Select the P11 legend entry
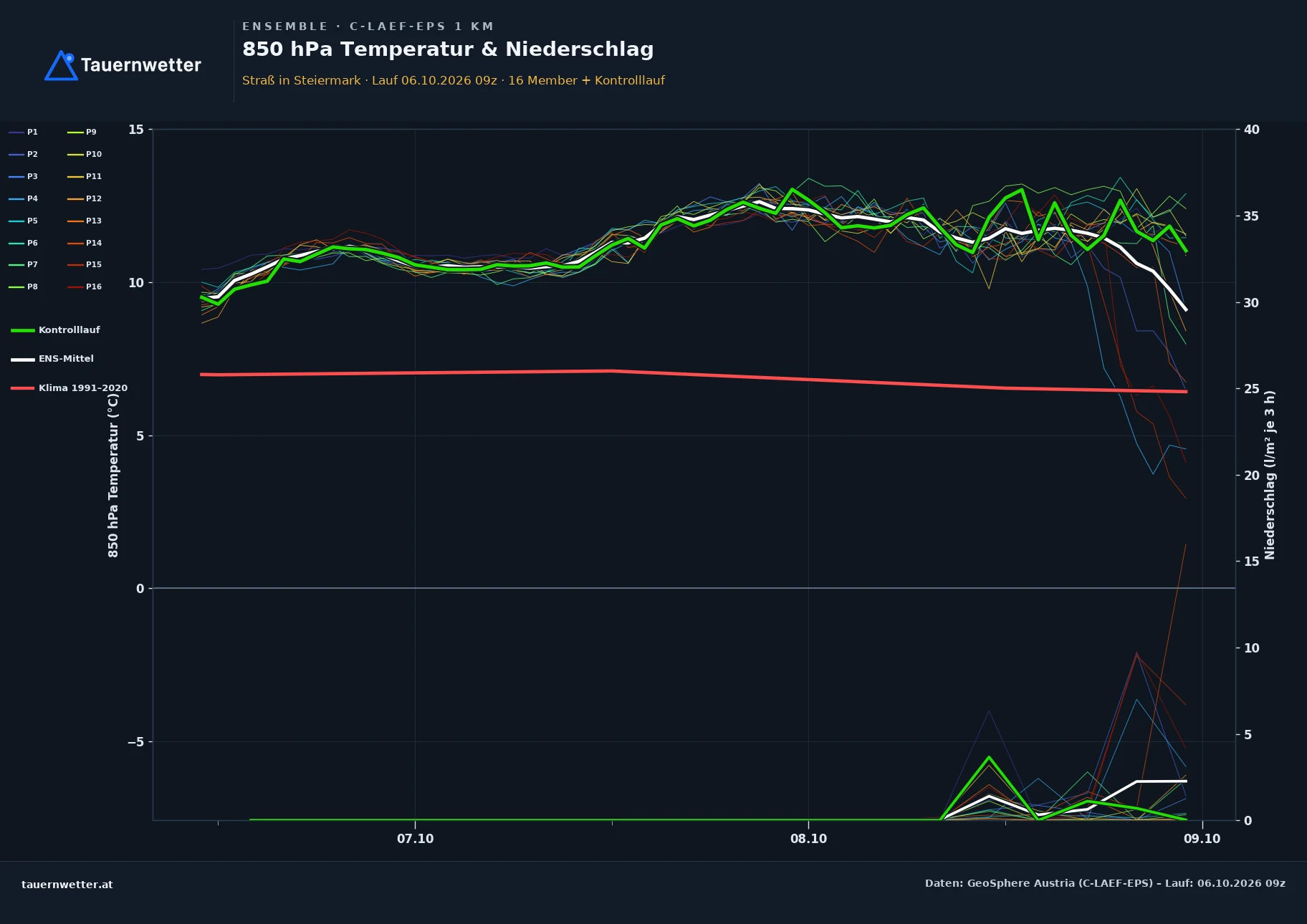Screen dimensions: 1307x924 click(x=85, y=177)
